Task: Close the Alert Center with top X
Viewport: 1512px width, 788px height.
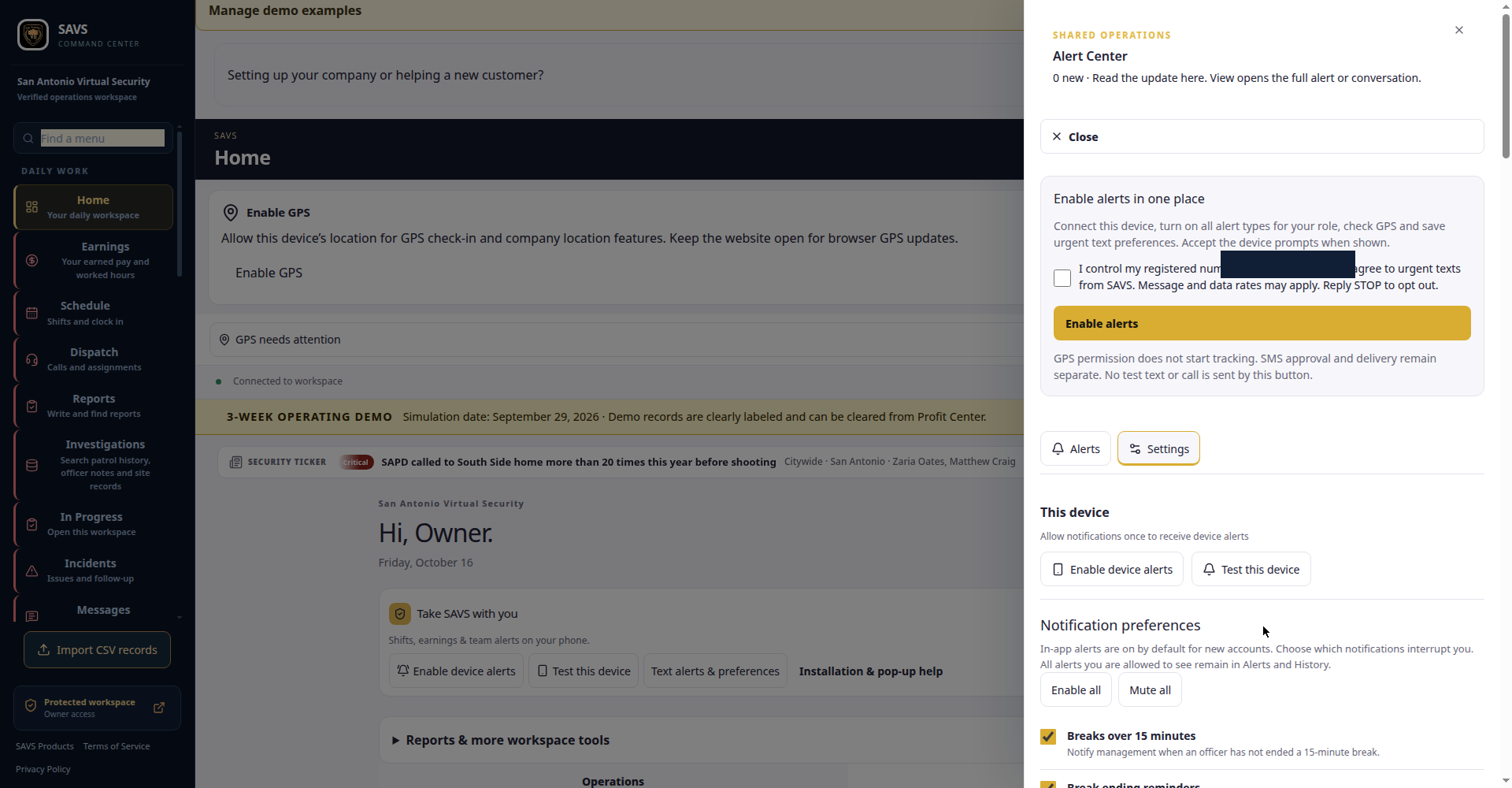Action: click(x=1459, y=30)
